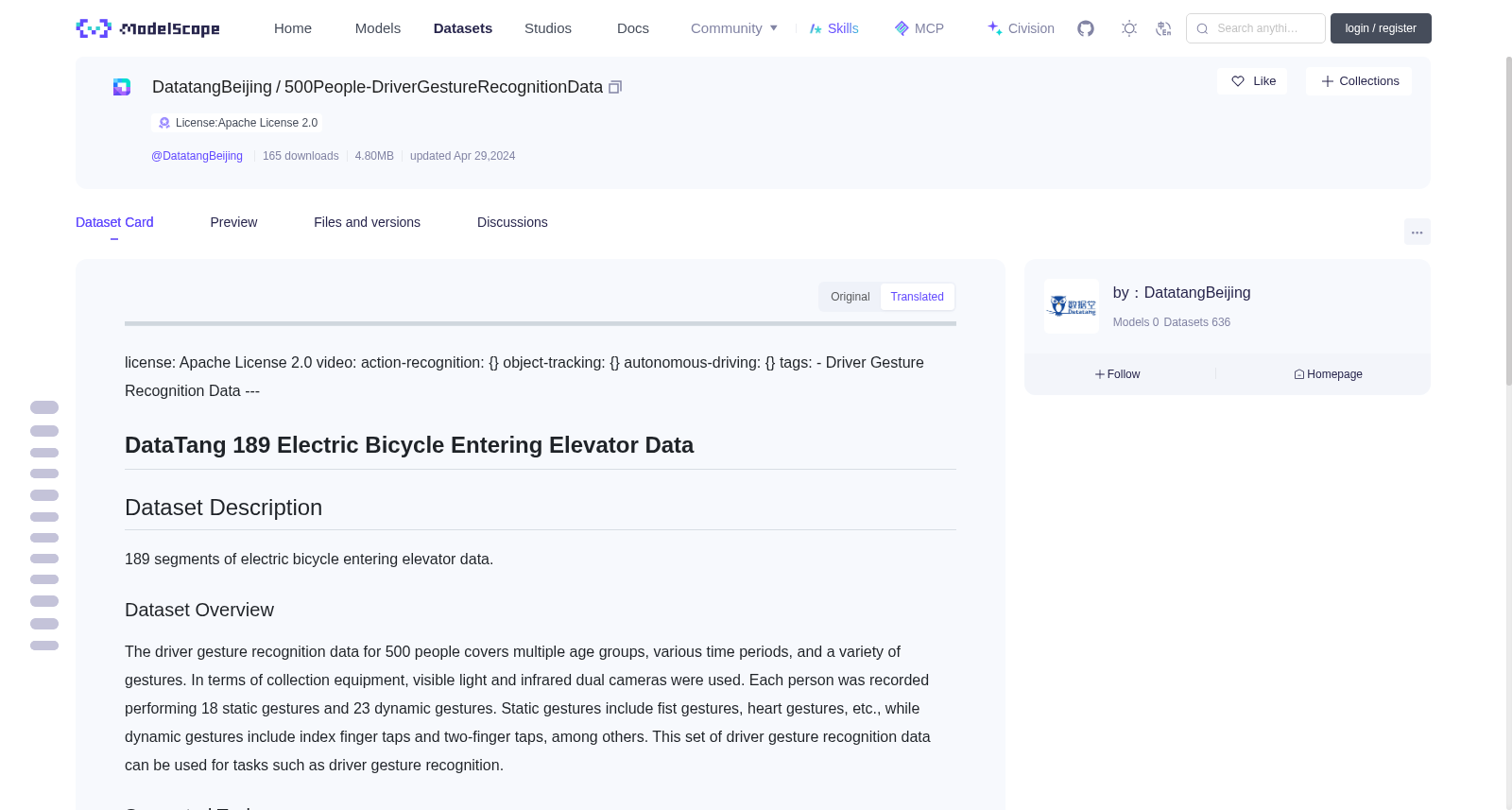
Task: Open the more options ellipsis button
Action: point(1417,232)
